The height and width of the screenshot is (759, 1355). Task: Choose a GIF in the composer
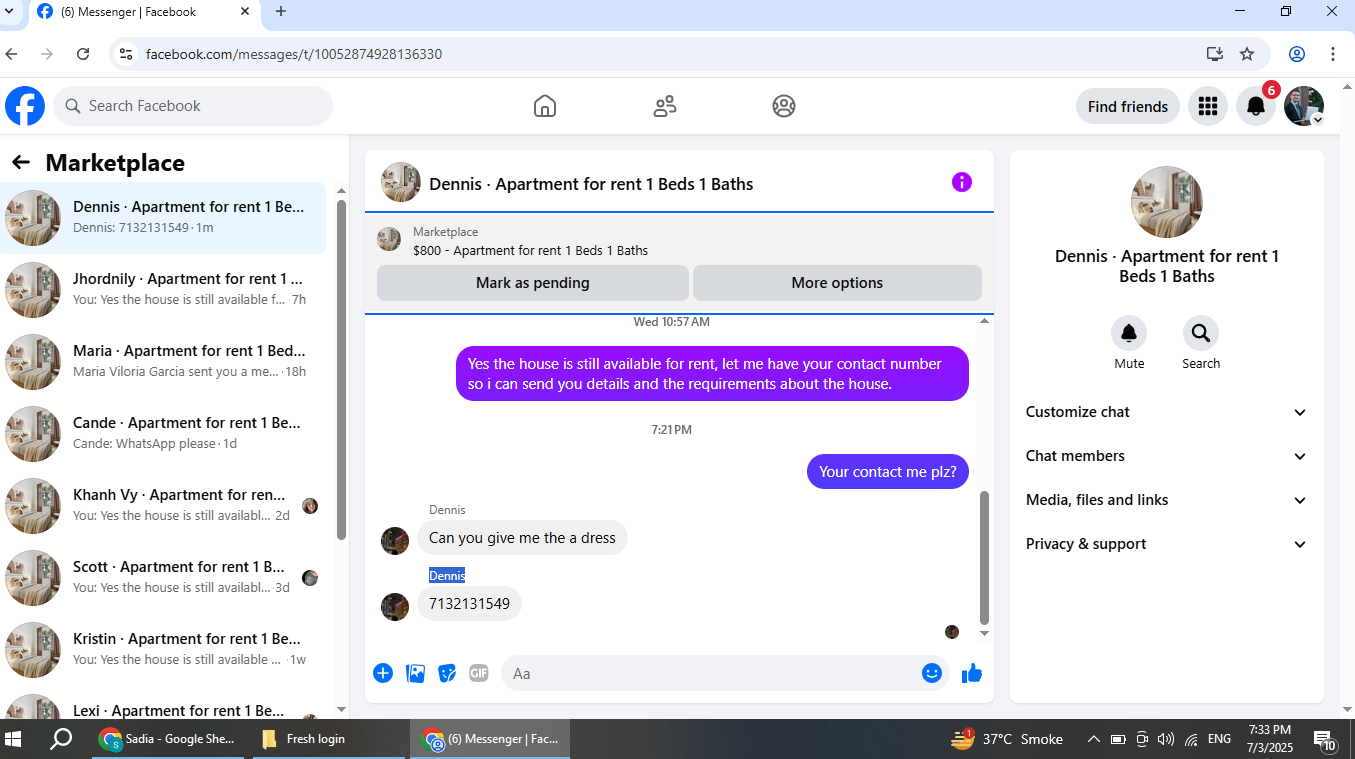click(479, 673)
